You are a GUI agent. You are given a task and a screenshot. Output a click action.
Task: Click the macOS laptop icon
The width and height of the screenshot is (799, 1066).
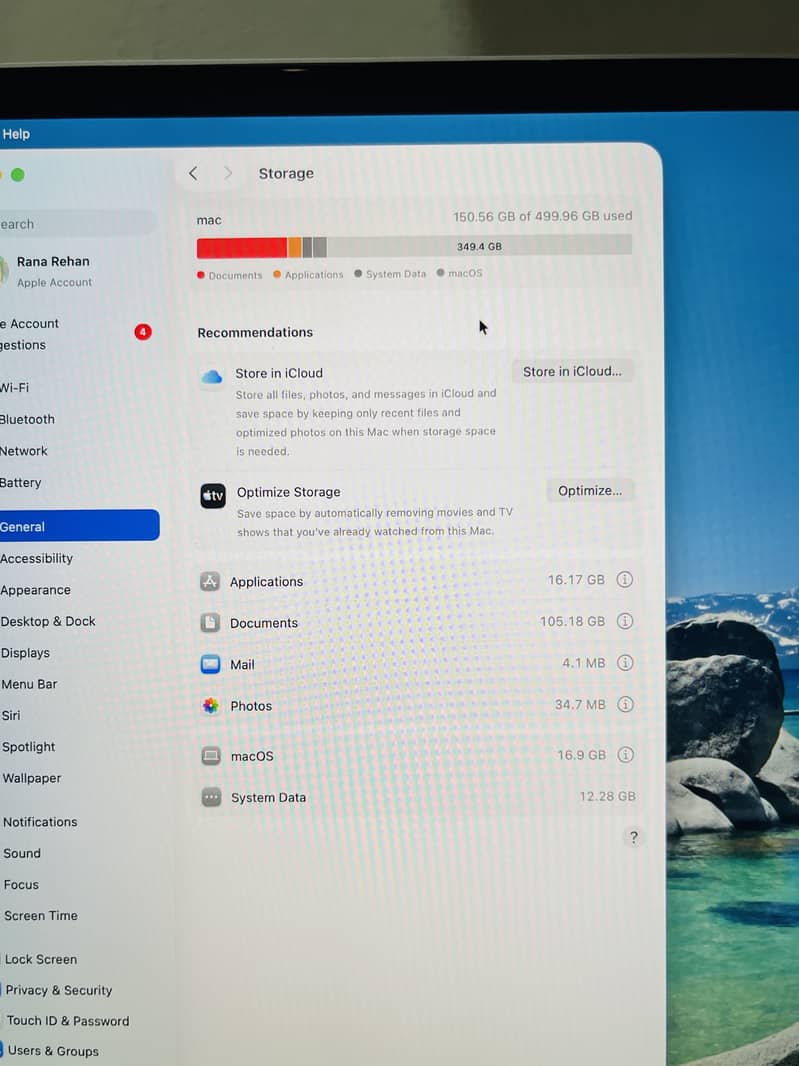click(211, 755)
